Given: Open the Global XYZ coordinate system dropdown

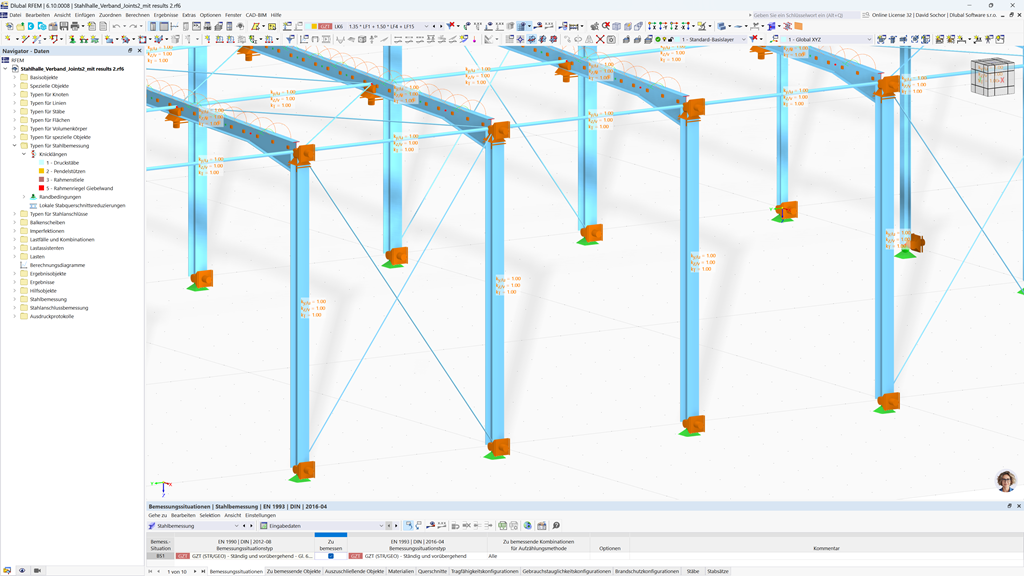Looking at the screenshot, I should [869, 39].
